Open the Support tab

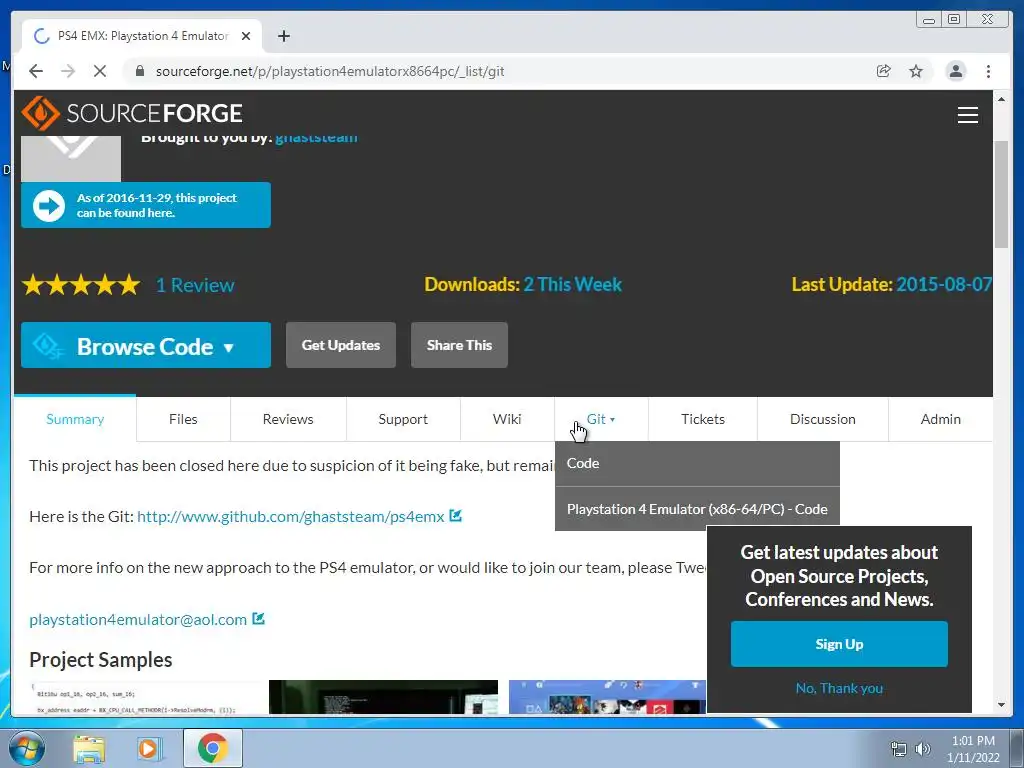pos(403,419)
